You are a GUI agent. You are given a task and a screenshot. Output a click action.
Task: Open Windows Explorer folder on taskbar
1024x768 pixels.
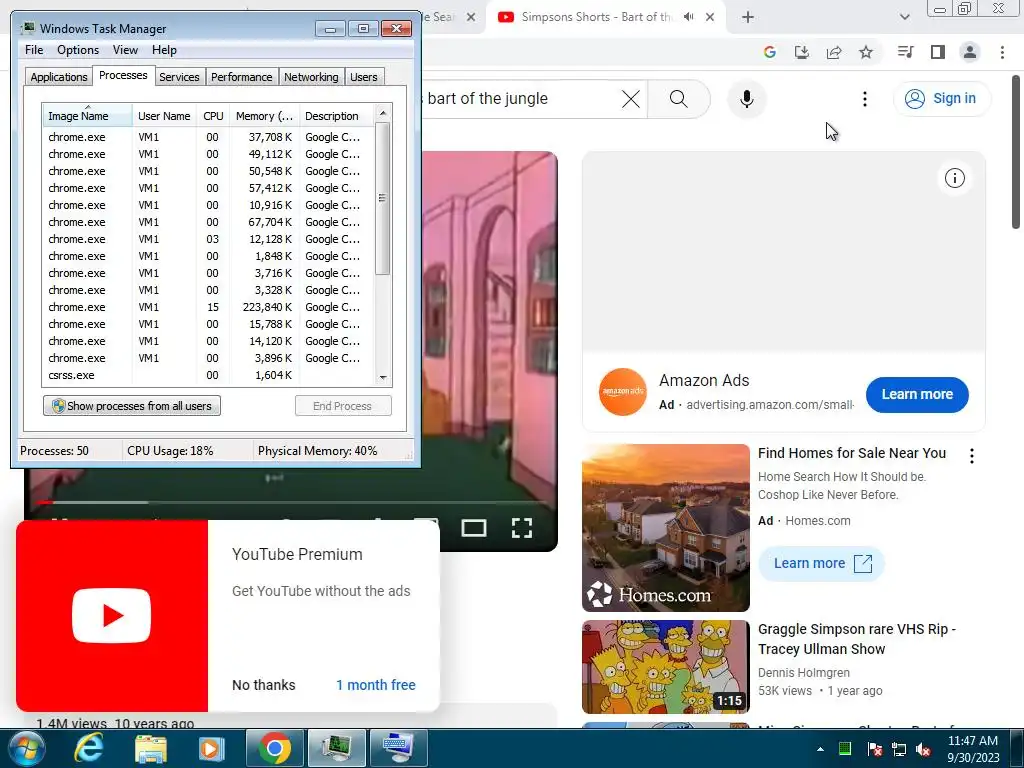click(x=150, y=748)
